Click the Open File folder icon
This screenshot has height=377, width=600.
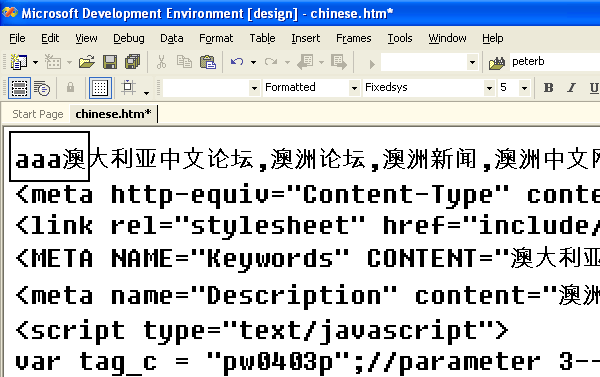(87, 62)
